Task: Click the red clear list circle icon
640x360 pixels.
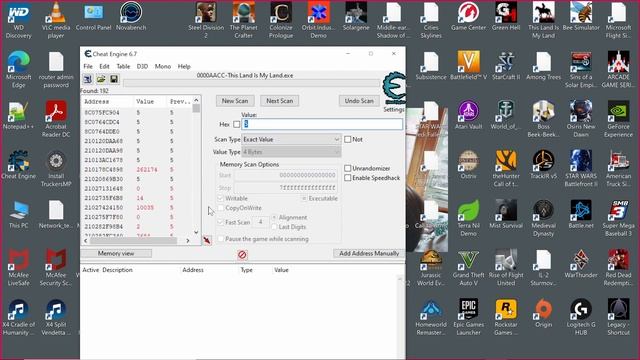Action: click(x=242, y=255)
